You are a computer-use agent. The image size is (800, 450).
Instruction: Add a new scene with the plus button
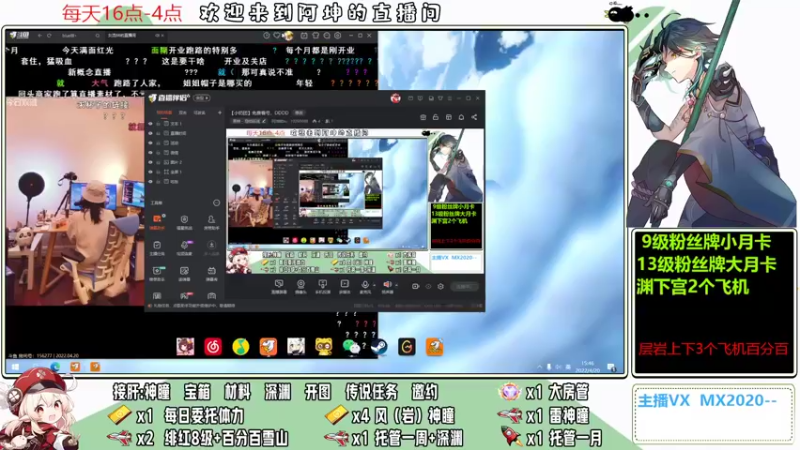(220, 112)
